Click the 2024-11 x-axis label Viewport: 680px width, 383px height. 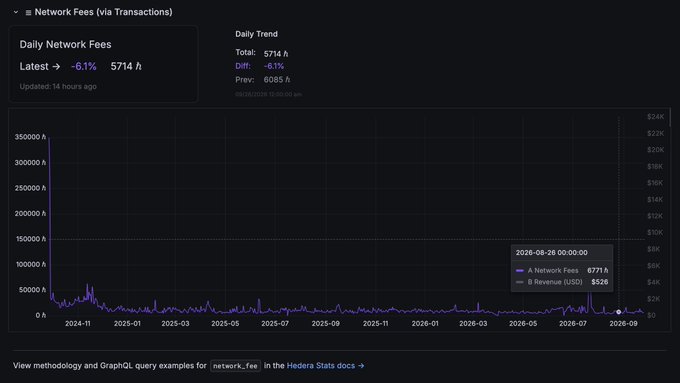coord(78,324)
